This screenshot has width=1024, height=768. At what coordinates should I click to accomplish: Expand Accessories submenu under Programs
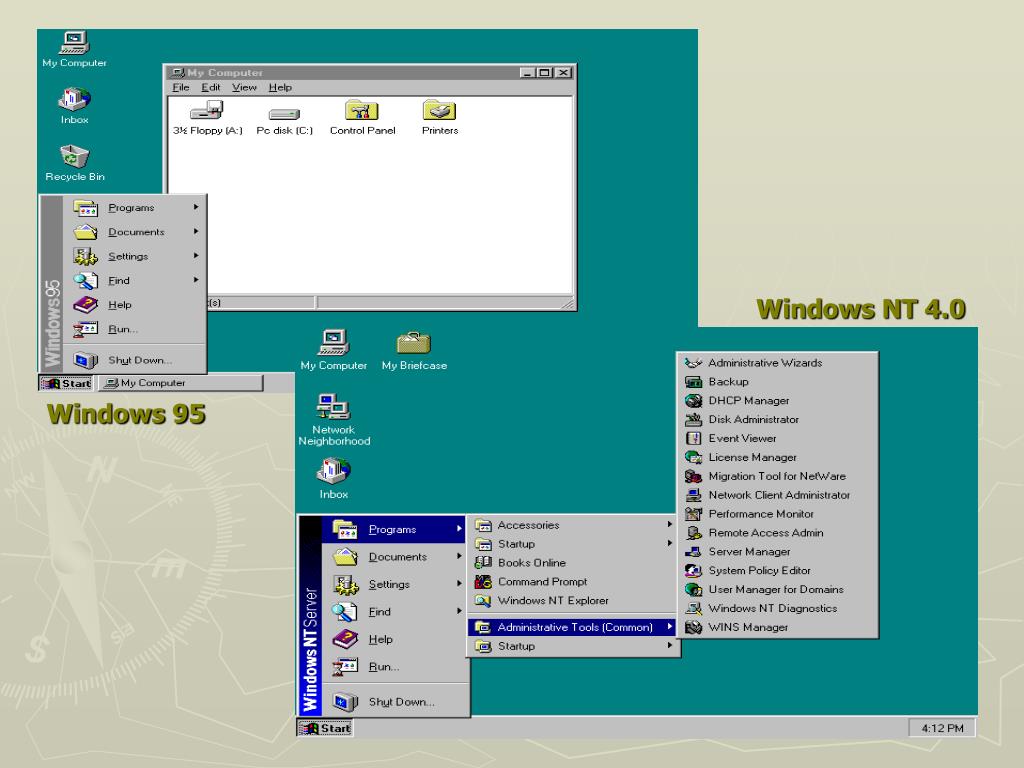pyautogui.click(x=573, y=524)
